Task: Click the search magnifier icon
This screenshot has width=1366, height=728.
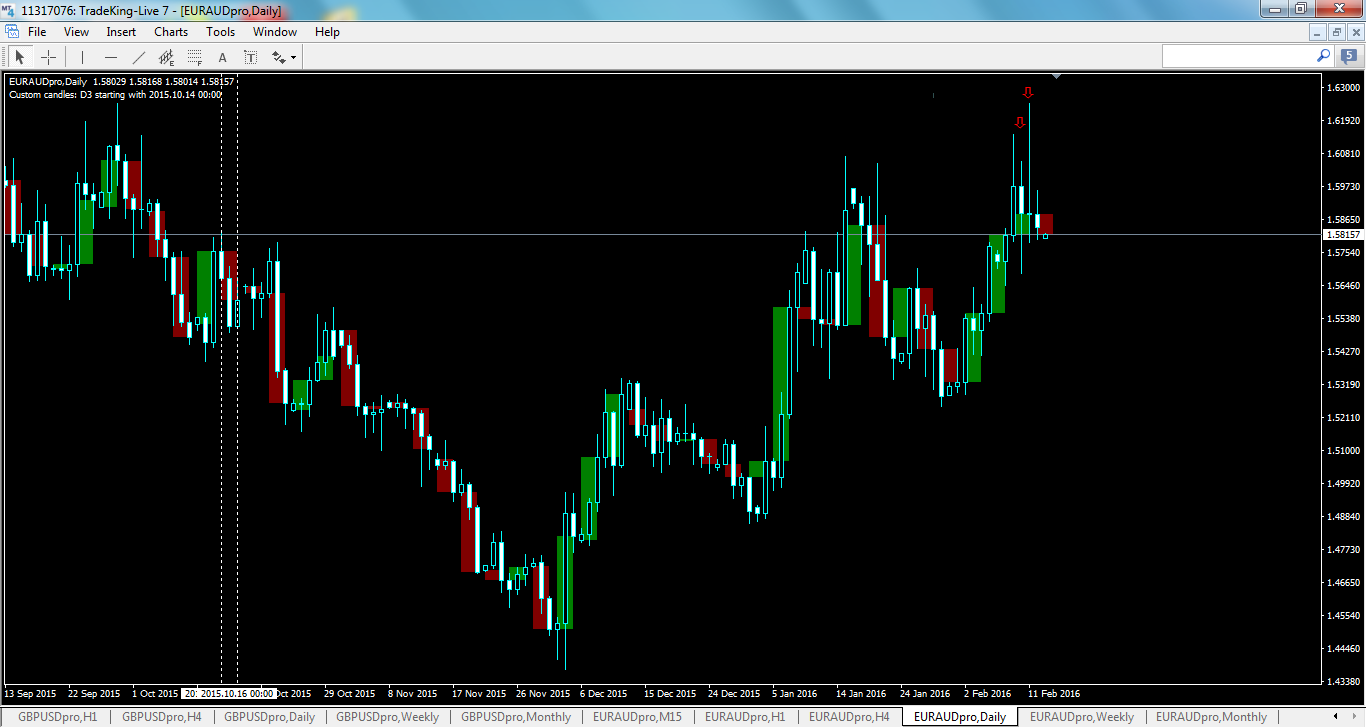Action: click(x=1323, y=56)
